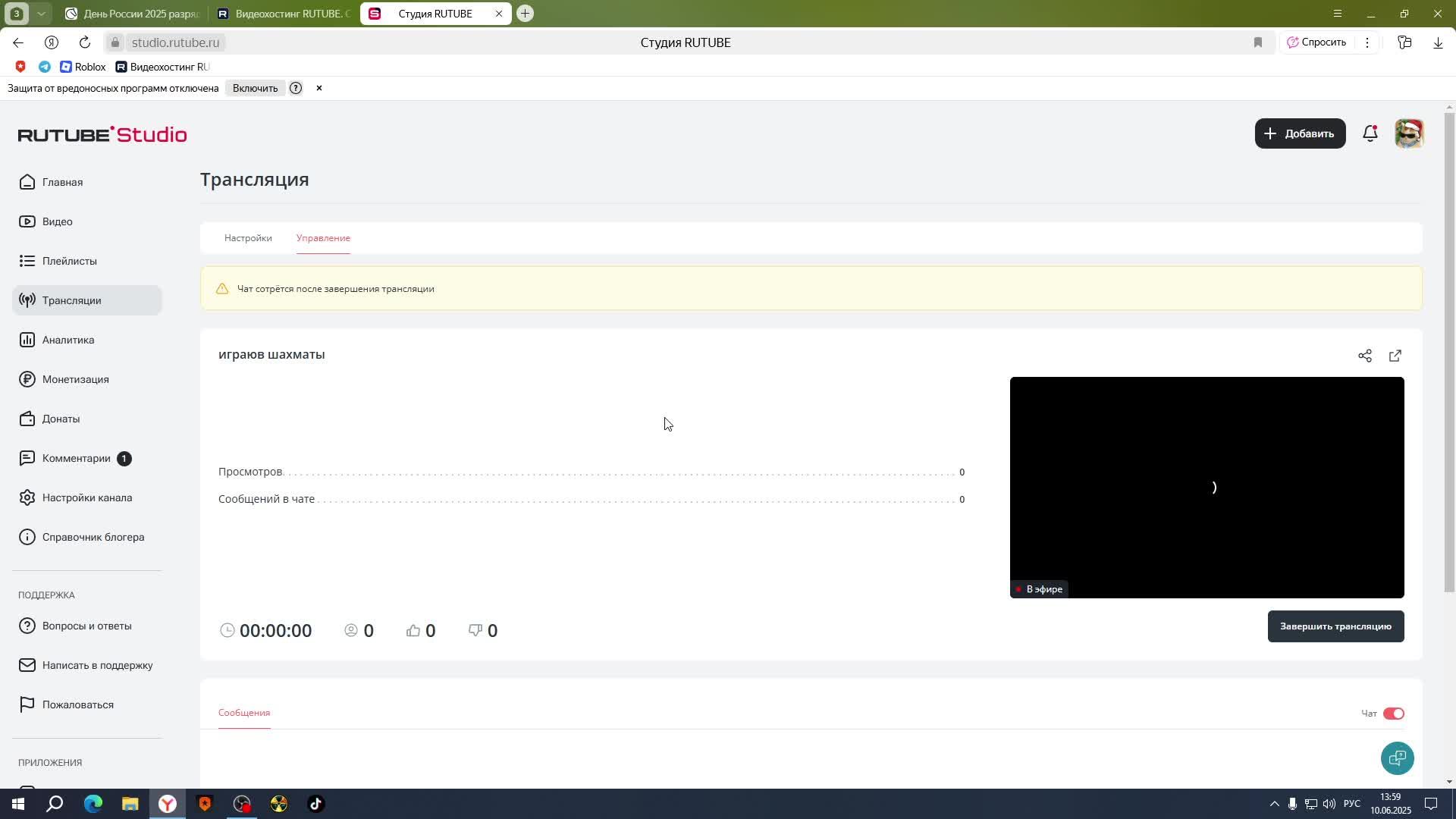Click the thumbs-down dislikes counter
Screen dimensions: 1456x819
point(483,631)
